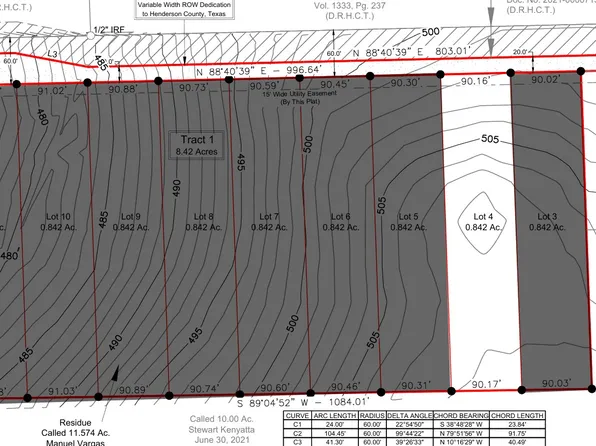
Task: Click the Variable Width ROW Dedication callout
Action: pyautogui.click(x=184, y=9)
